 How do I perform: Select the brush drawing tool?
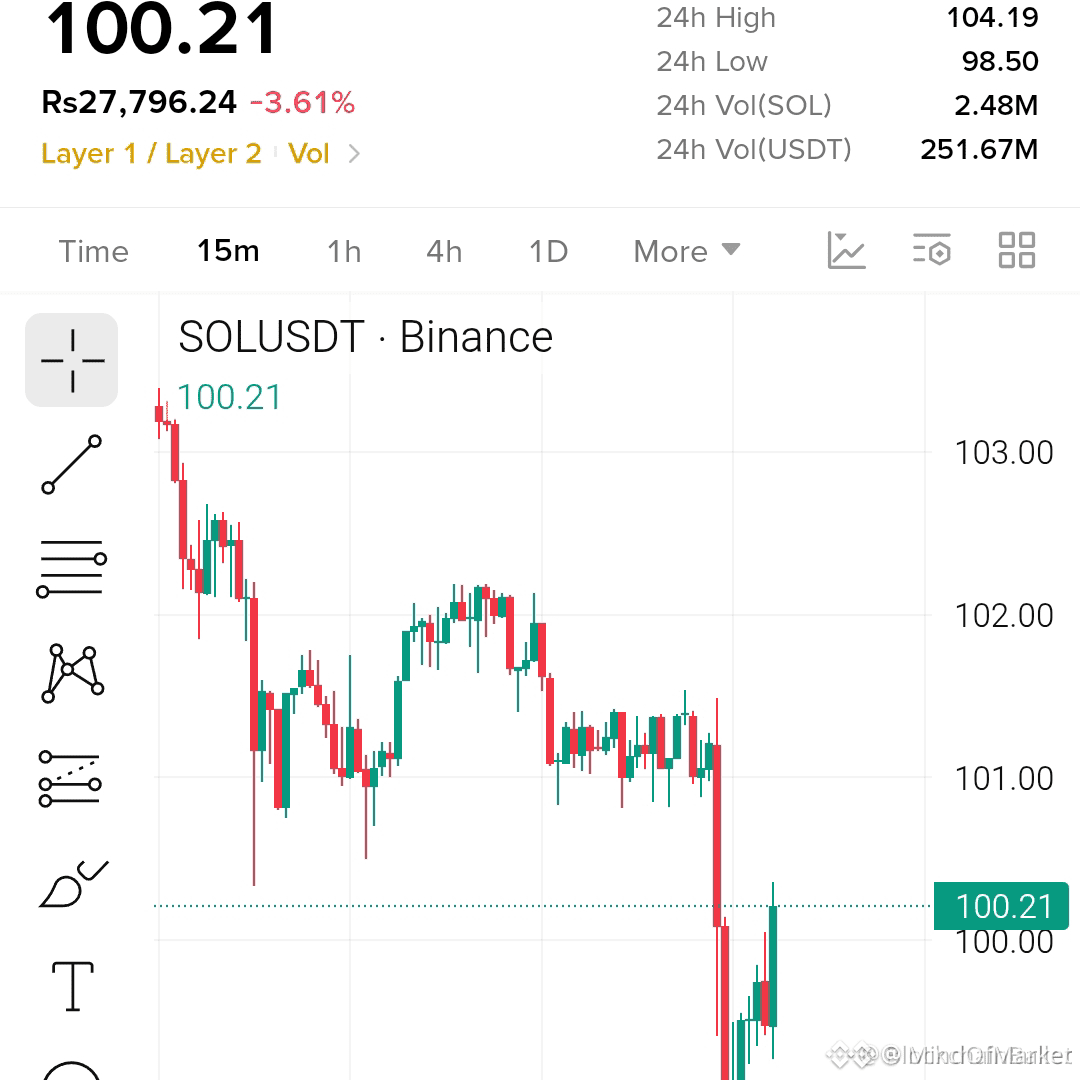[74, 884]
